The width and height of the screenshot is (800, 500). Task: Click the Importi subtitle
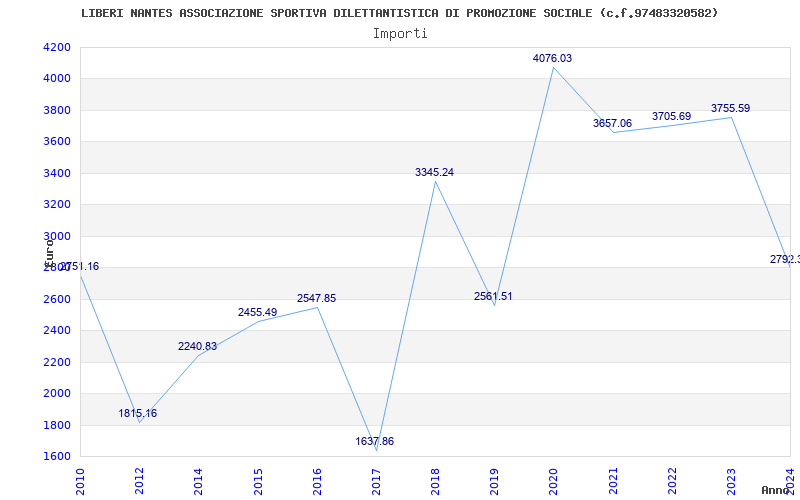400,34
